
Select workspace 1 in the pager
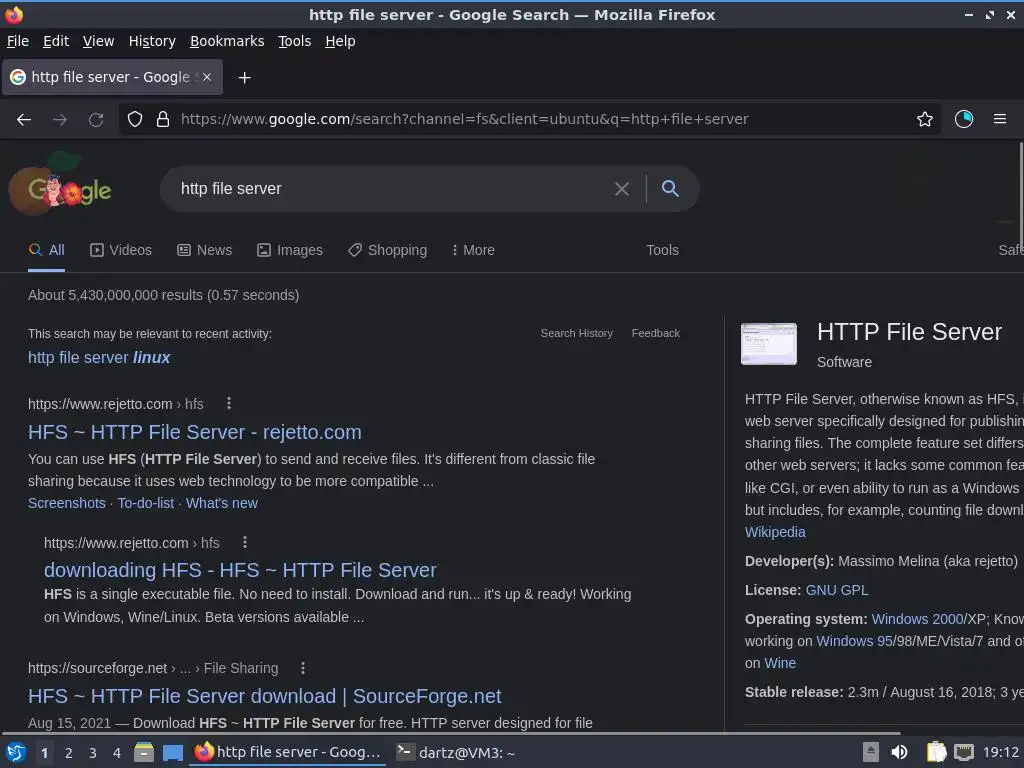44,753
